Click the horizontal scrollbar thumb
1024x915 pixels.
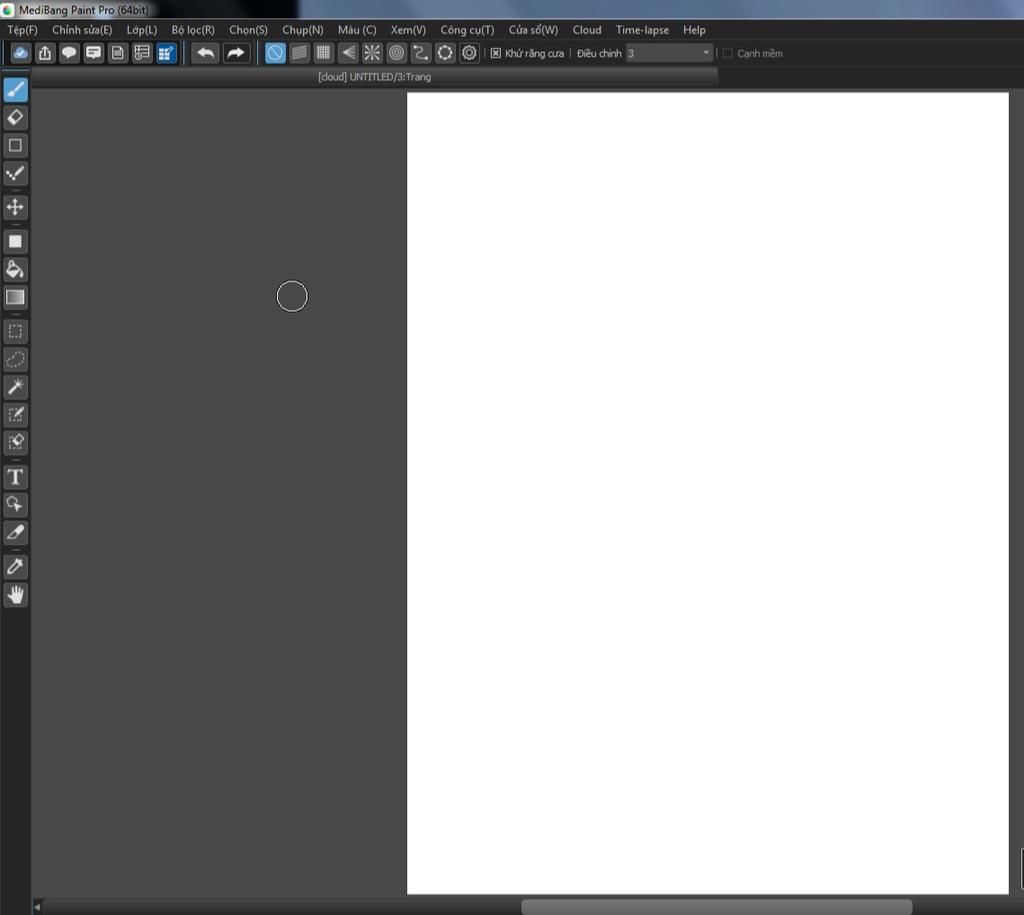click(716, 907)
